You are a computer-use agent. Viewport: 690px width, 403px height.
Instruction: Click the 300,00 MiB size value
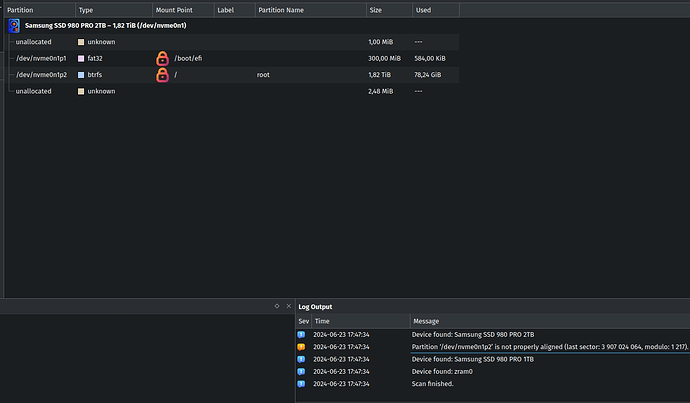click(384, 58)
